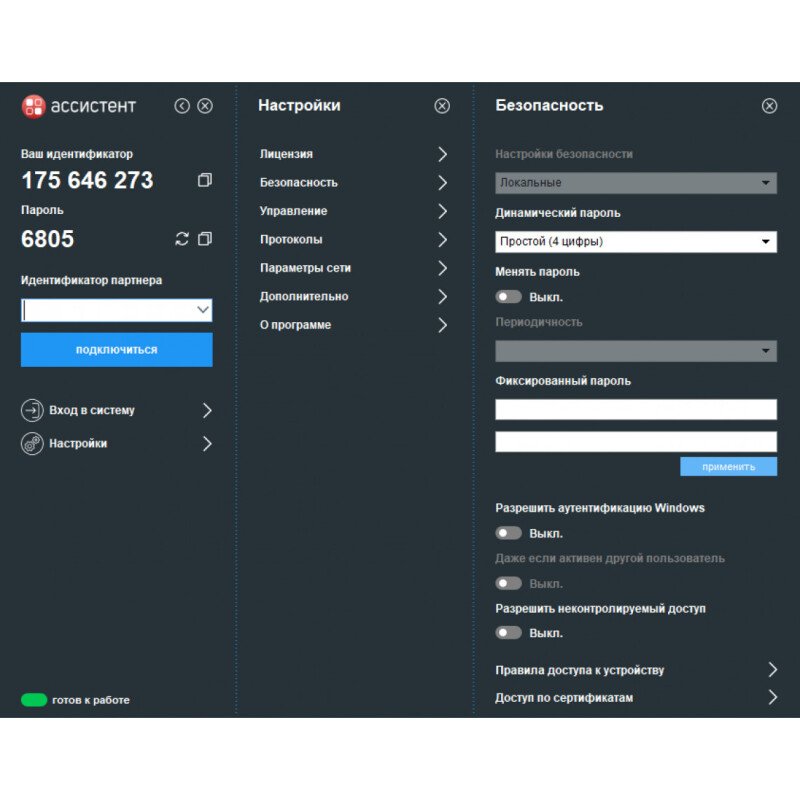Click the подключиться button

pos(116,350)
